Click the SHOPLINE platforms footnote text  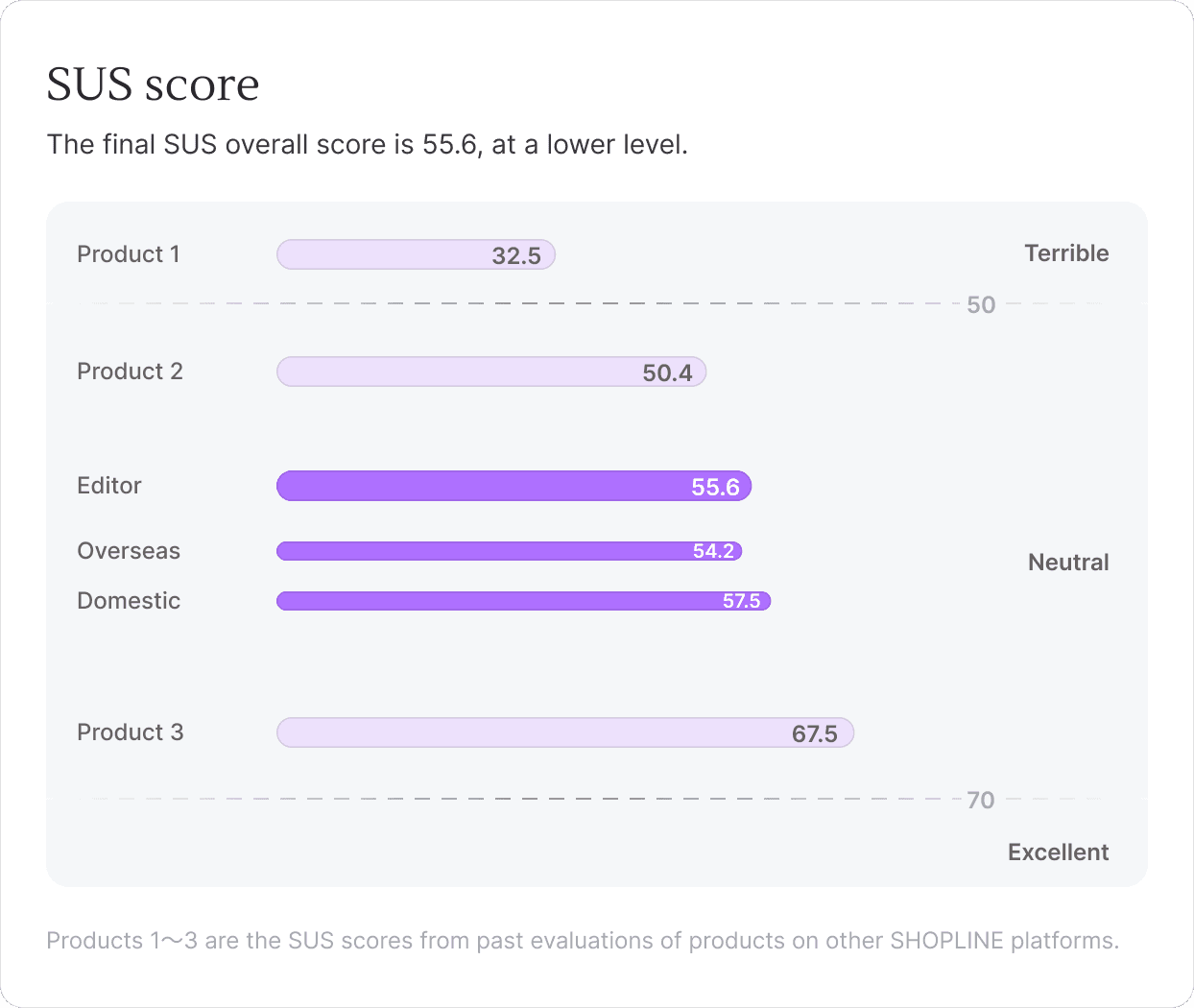(583, 941)
